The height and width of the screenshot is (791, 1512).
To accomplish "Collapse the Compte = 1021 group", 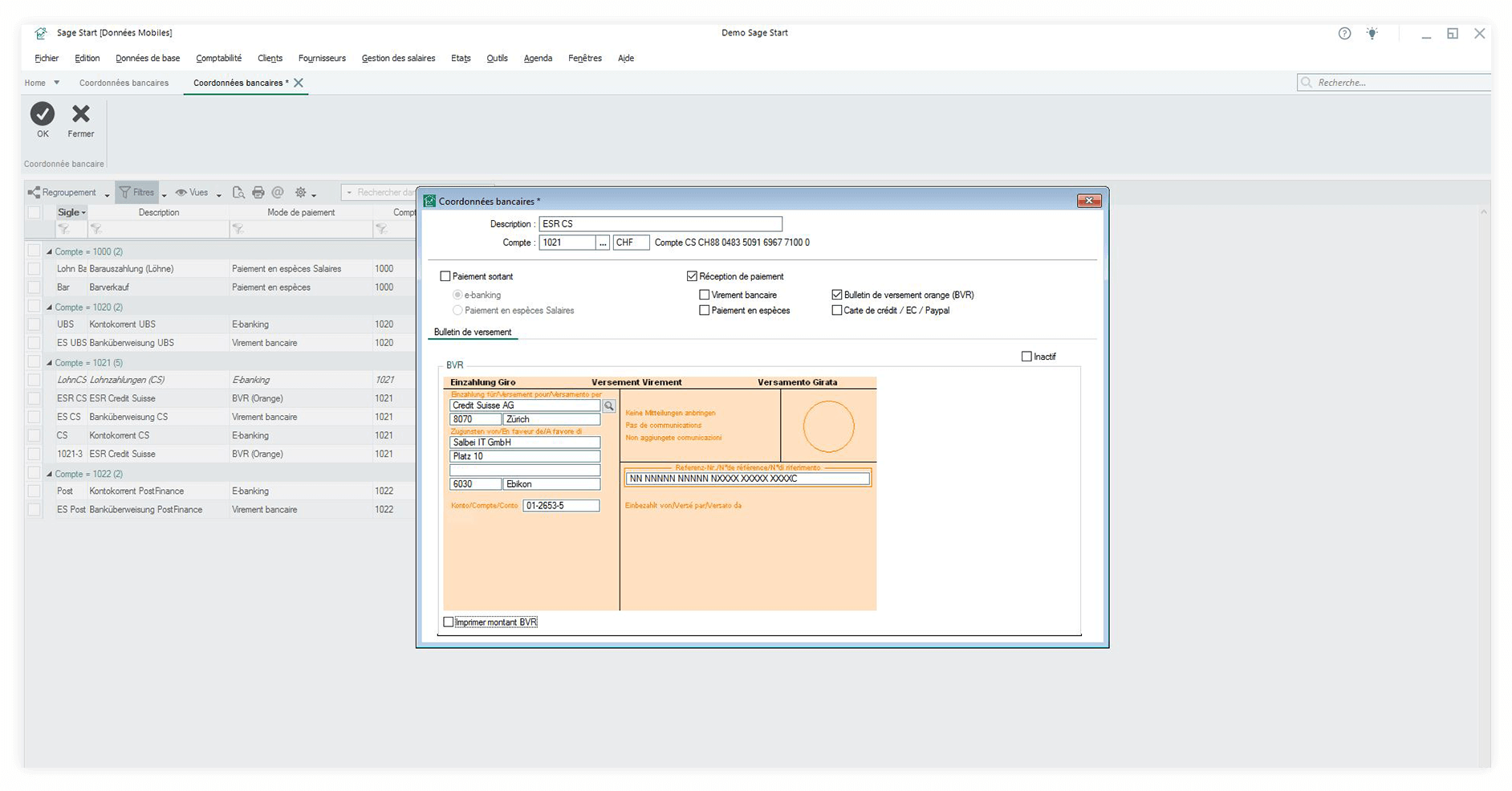I will tap(49, 363).
